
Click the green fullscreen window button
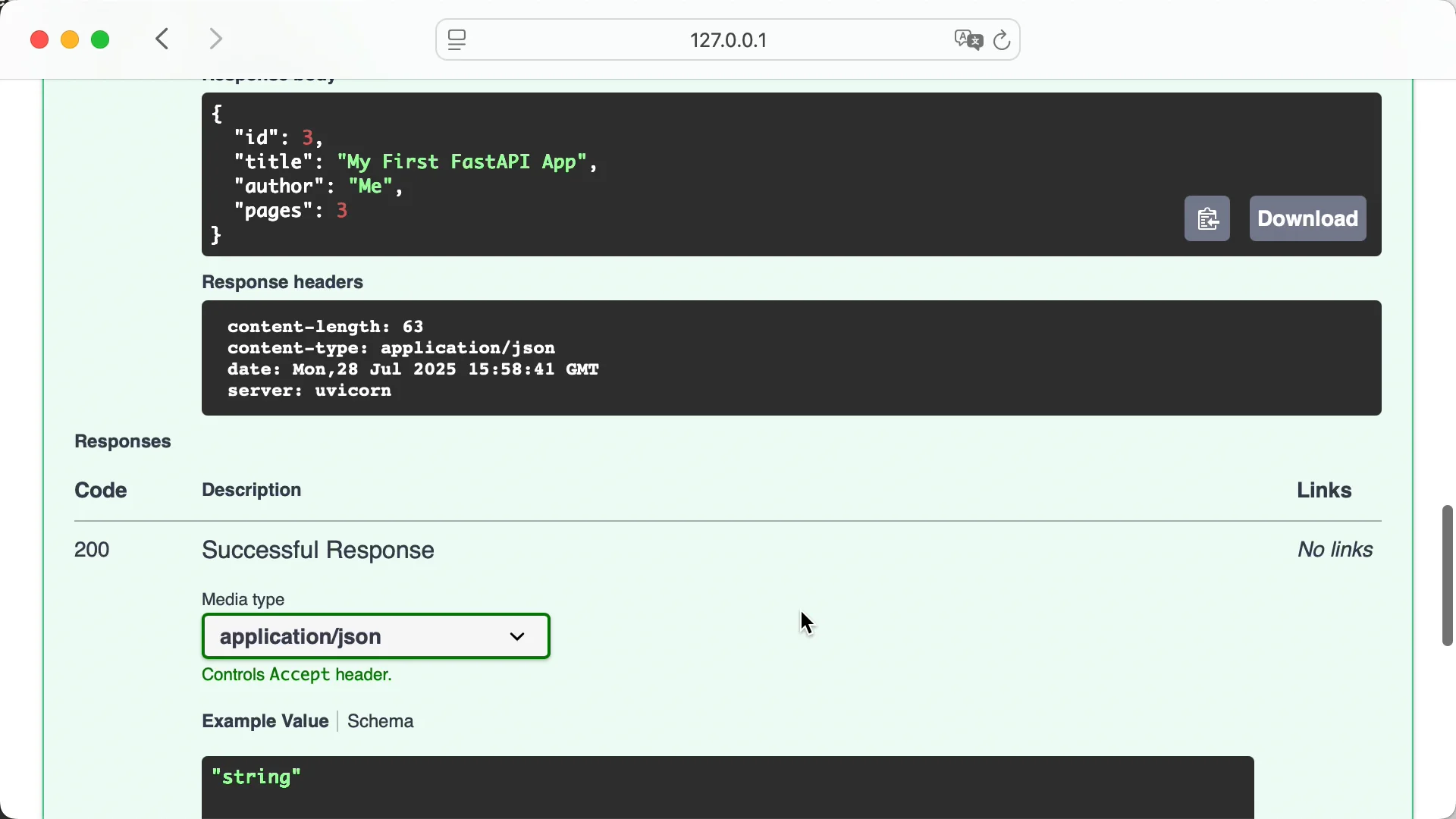pyautogui.click(x=101, y=40)
